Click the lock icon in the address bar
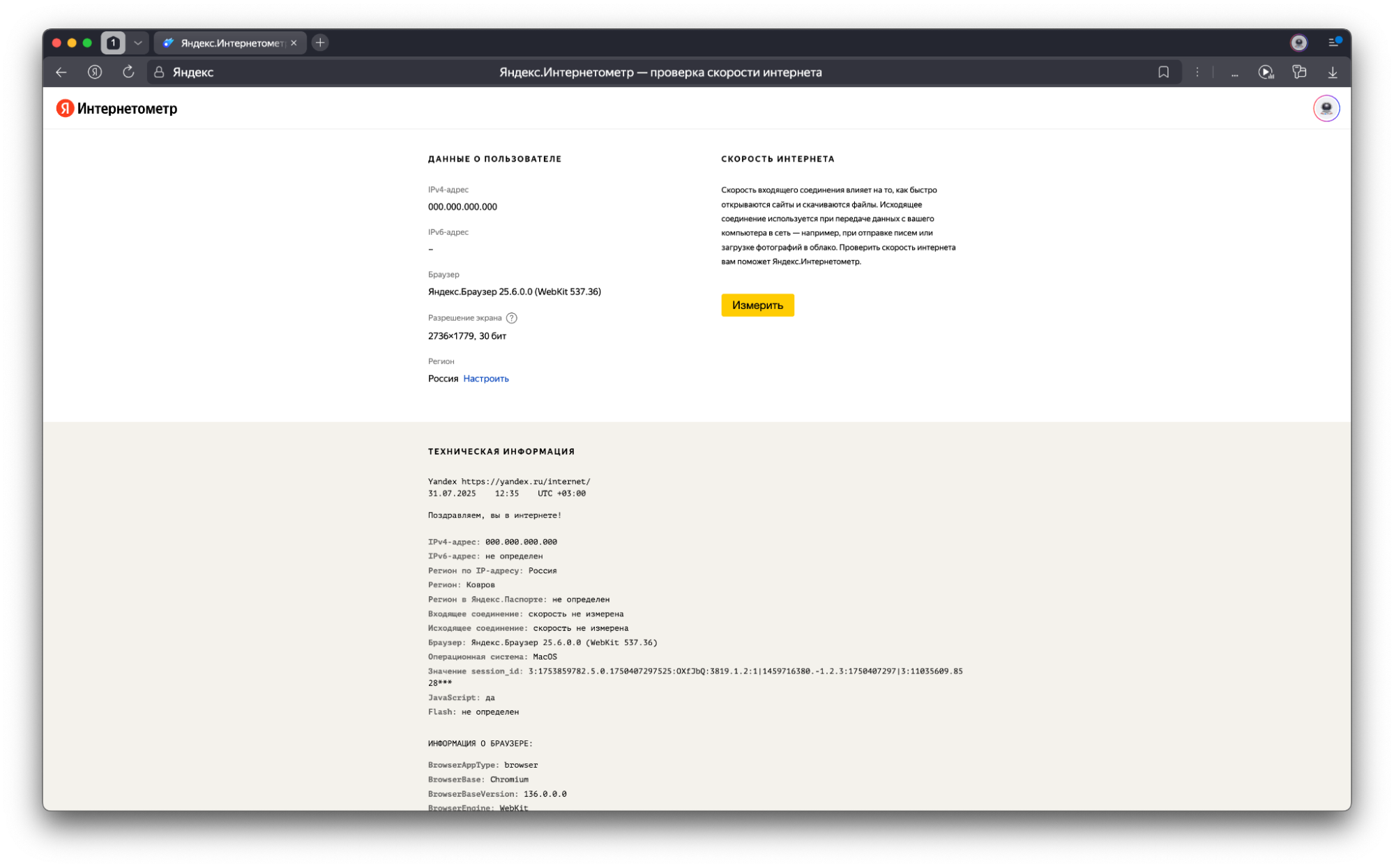Screen dimensions: 1394x868 point(159,72)
